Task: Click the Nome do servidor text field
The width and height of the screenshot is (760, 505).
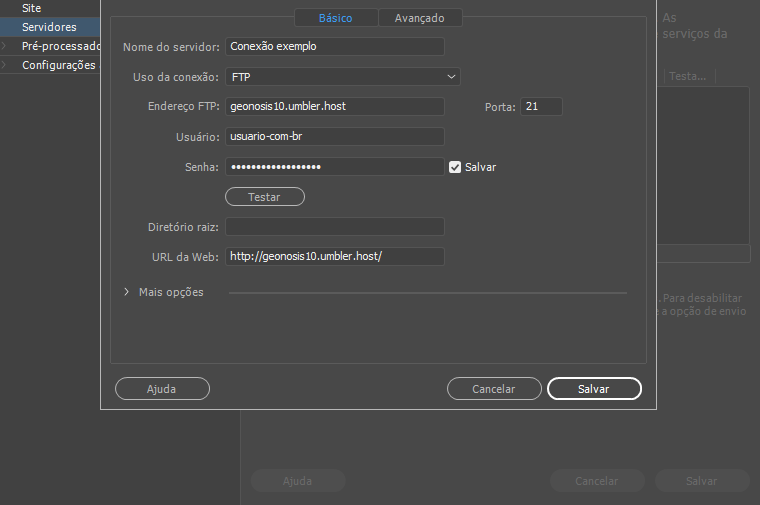Action: point(334,46)
